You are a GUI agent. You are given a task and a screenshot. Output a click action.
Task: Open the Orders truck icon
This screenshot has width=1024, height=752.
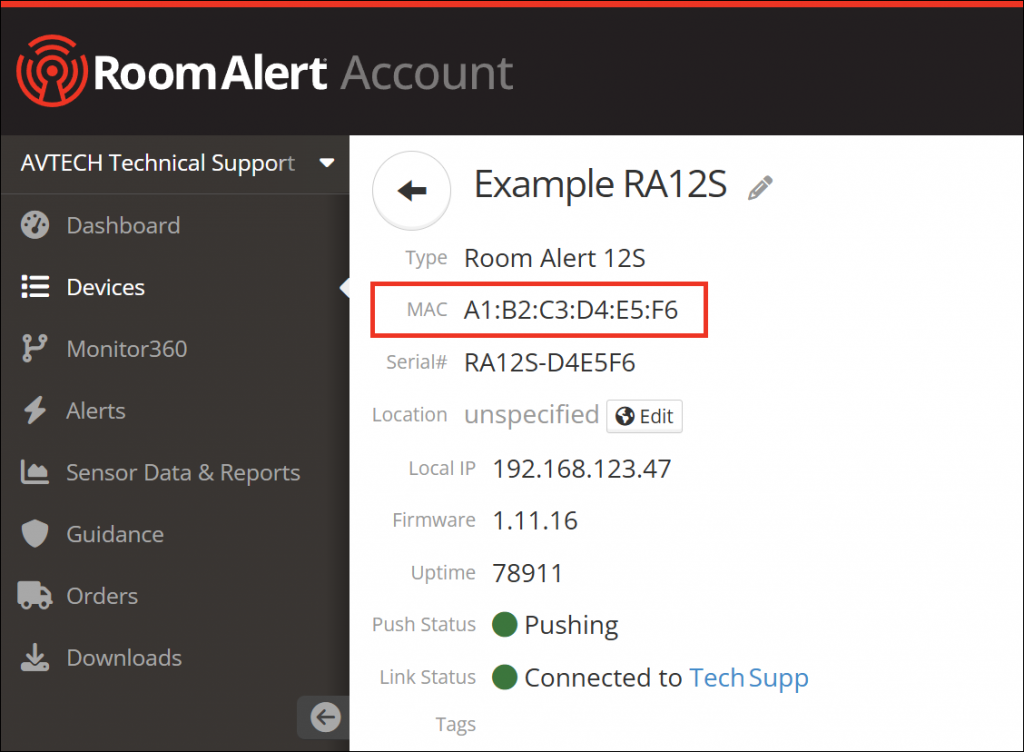point(35,596)
